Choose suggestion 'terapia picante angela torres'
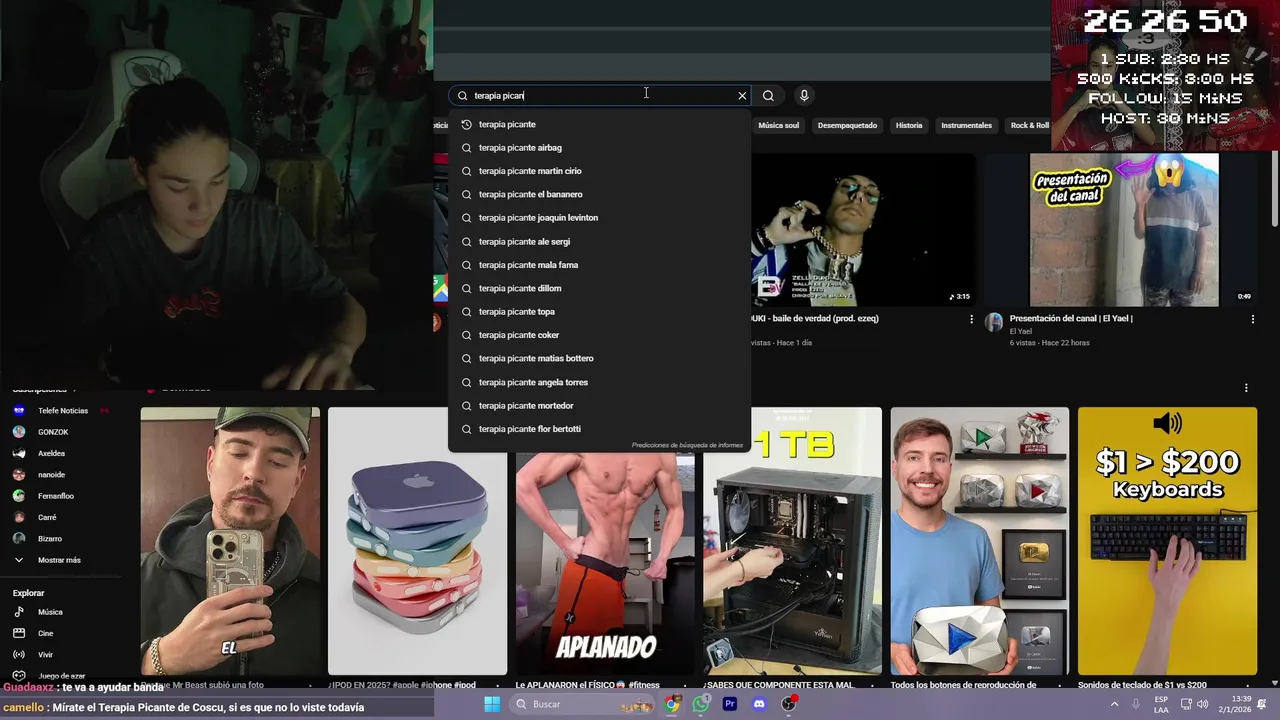This screenshot has width=1280, height=720. 599,382
